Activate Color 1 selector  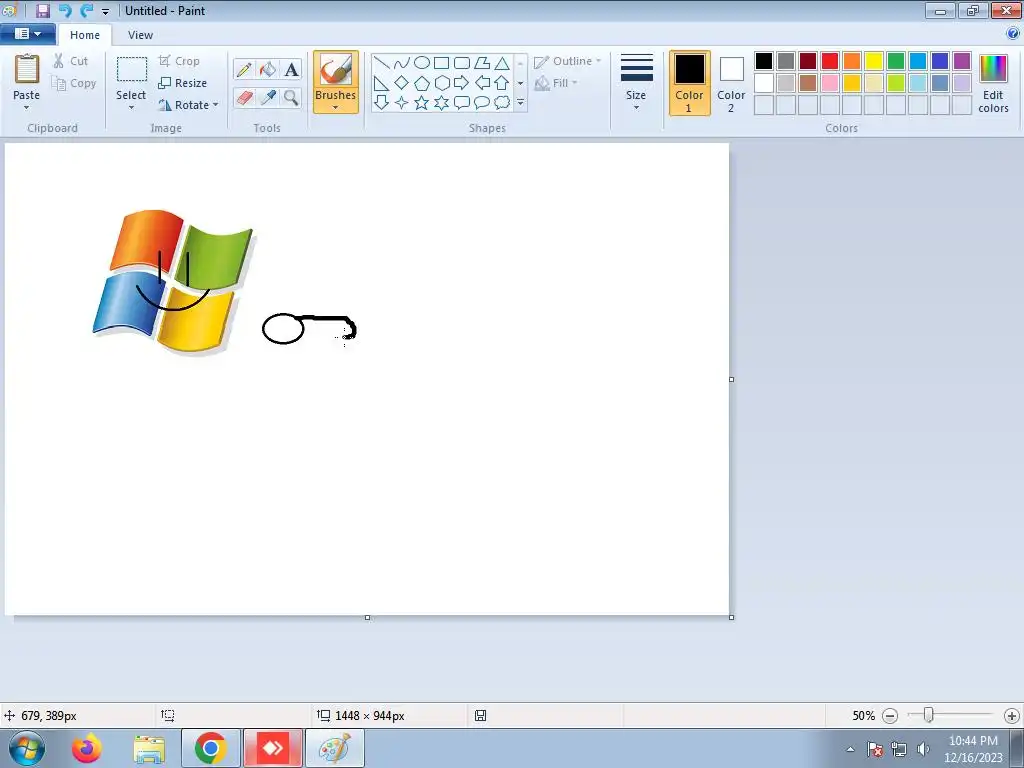(690, 83)
